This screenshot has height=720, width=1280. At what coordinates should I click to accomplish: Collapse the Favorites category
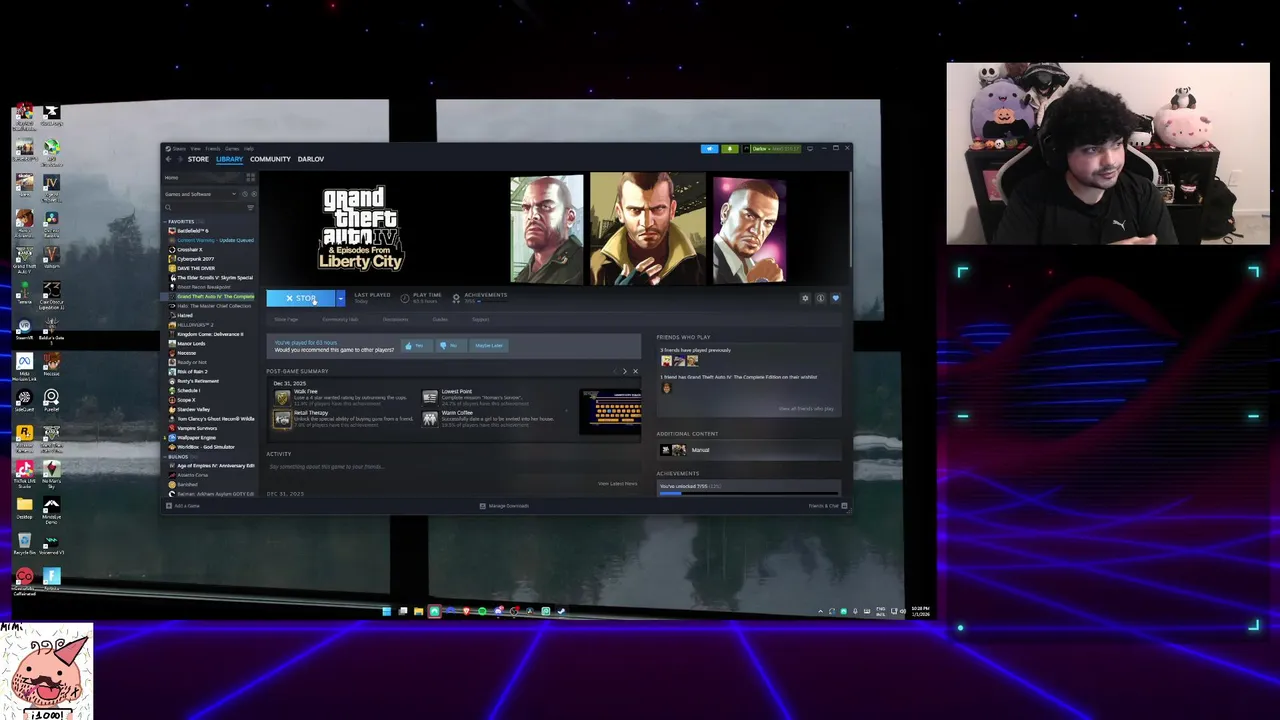point(181,221)
